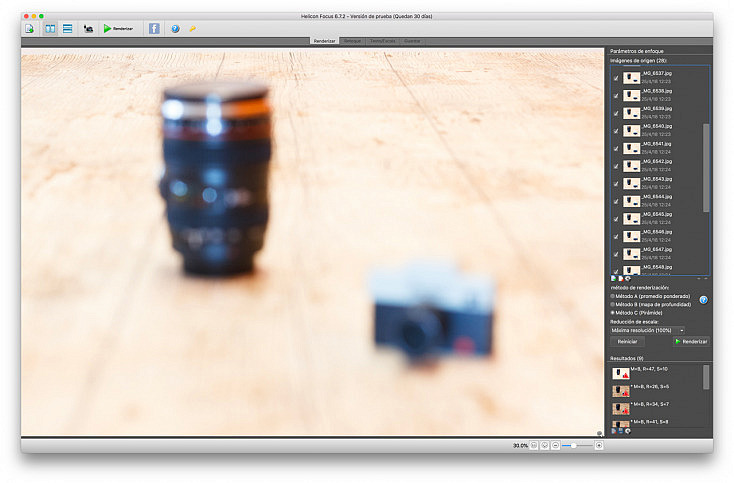Screen dimensions: 734x483
Task: Switch to the side-by-side view layout
Action: pos(50,29)
